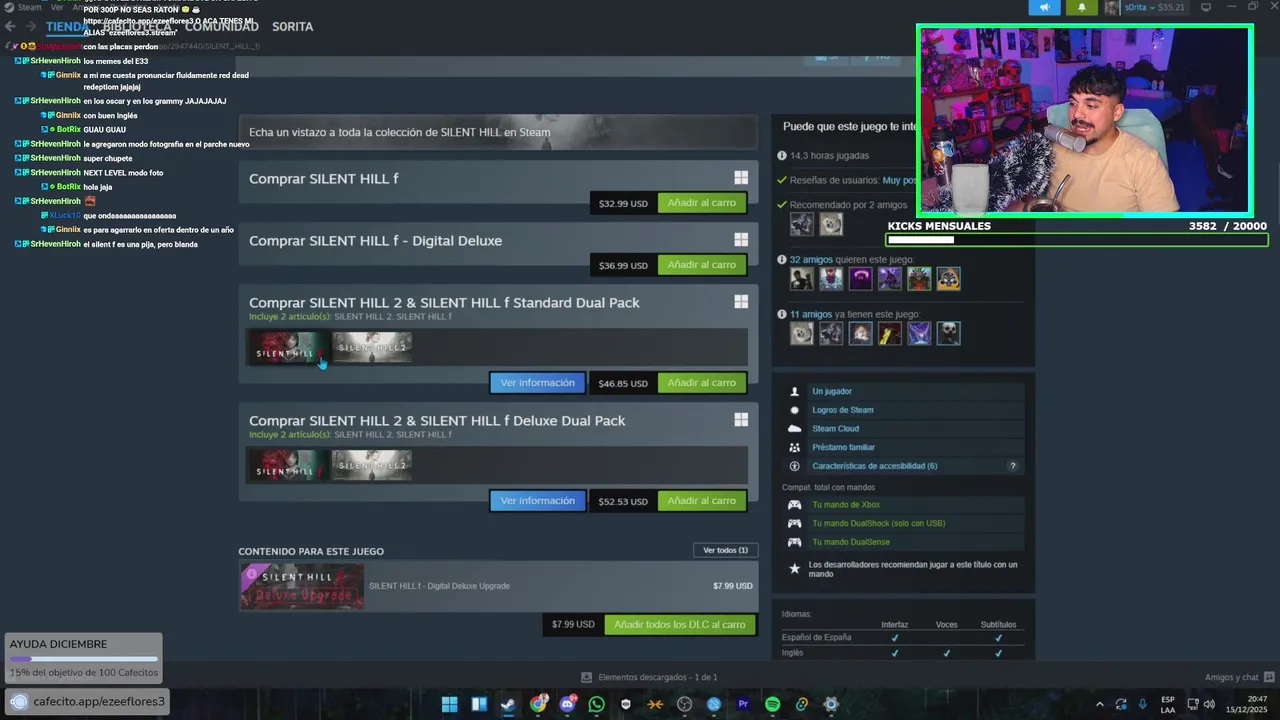Screen dimensions: 1280x720
Task: Launch Spotify from the taskbar
Action: click(772, 704)
